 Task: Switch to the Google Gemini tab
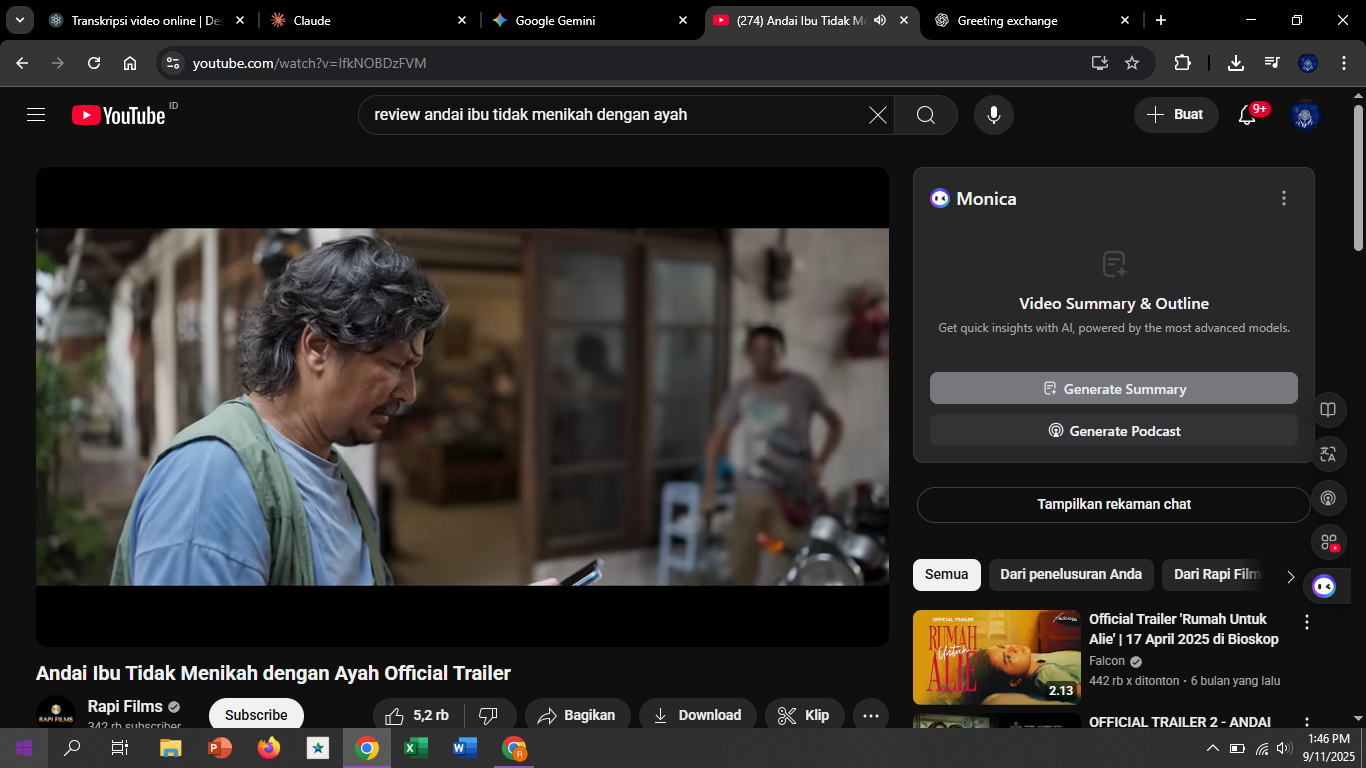pos(590,20)
